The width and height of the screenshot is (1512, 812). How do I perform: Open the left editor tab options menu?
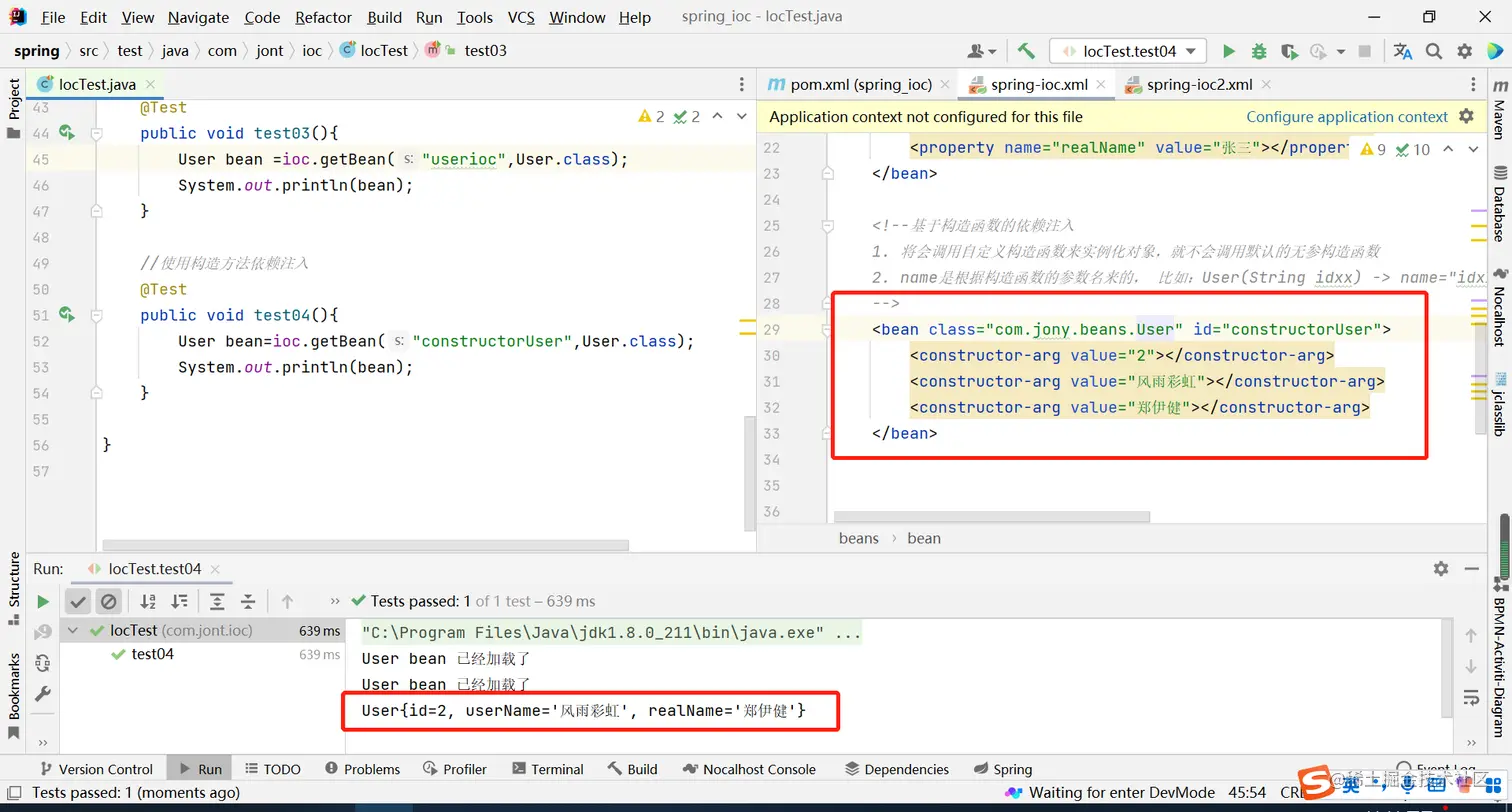pos(741,85)
